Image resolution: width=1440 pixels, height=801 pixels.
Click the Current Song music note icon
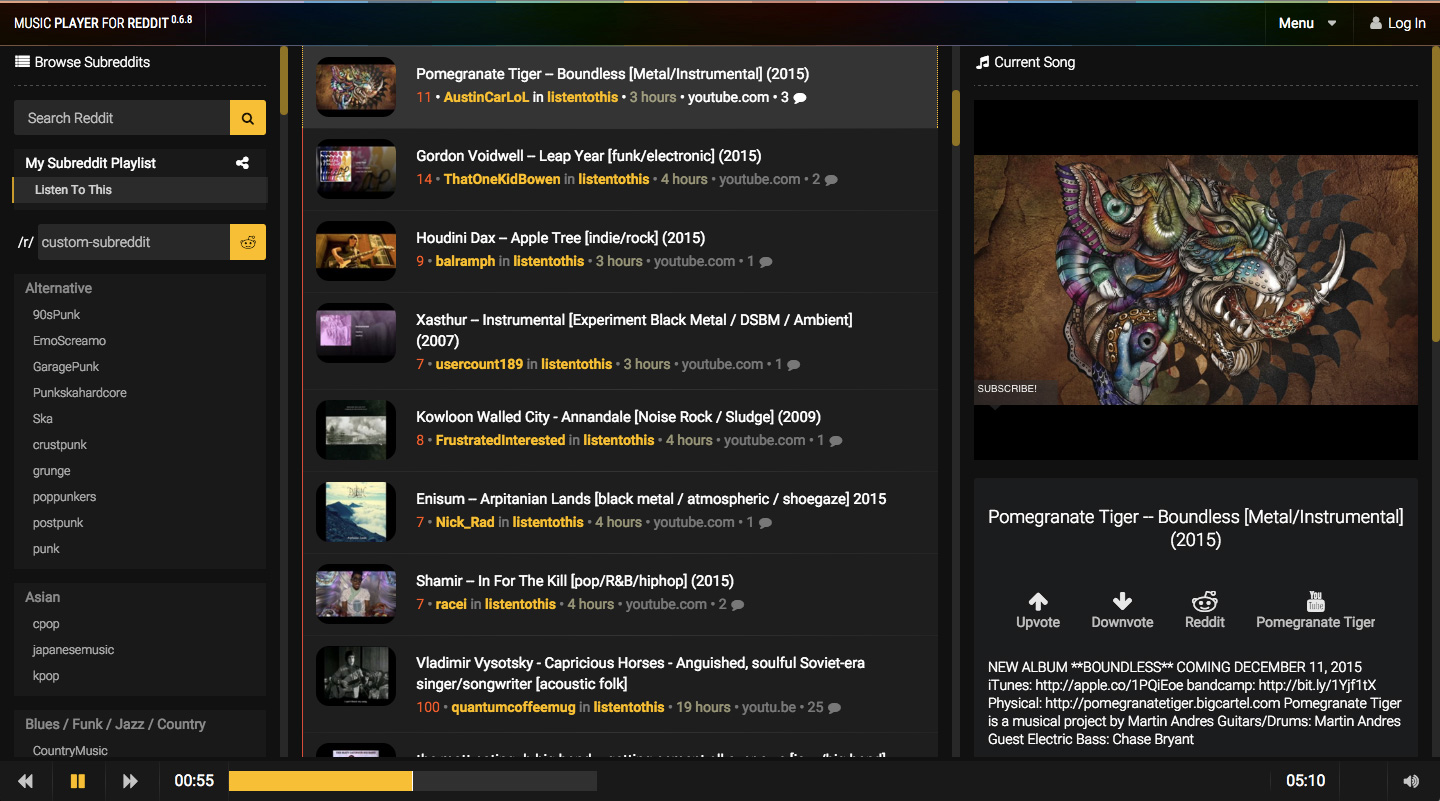[982, 62]
